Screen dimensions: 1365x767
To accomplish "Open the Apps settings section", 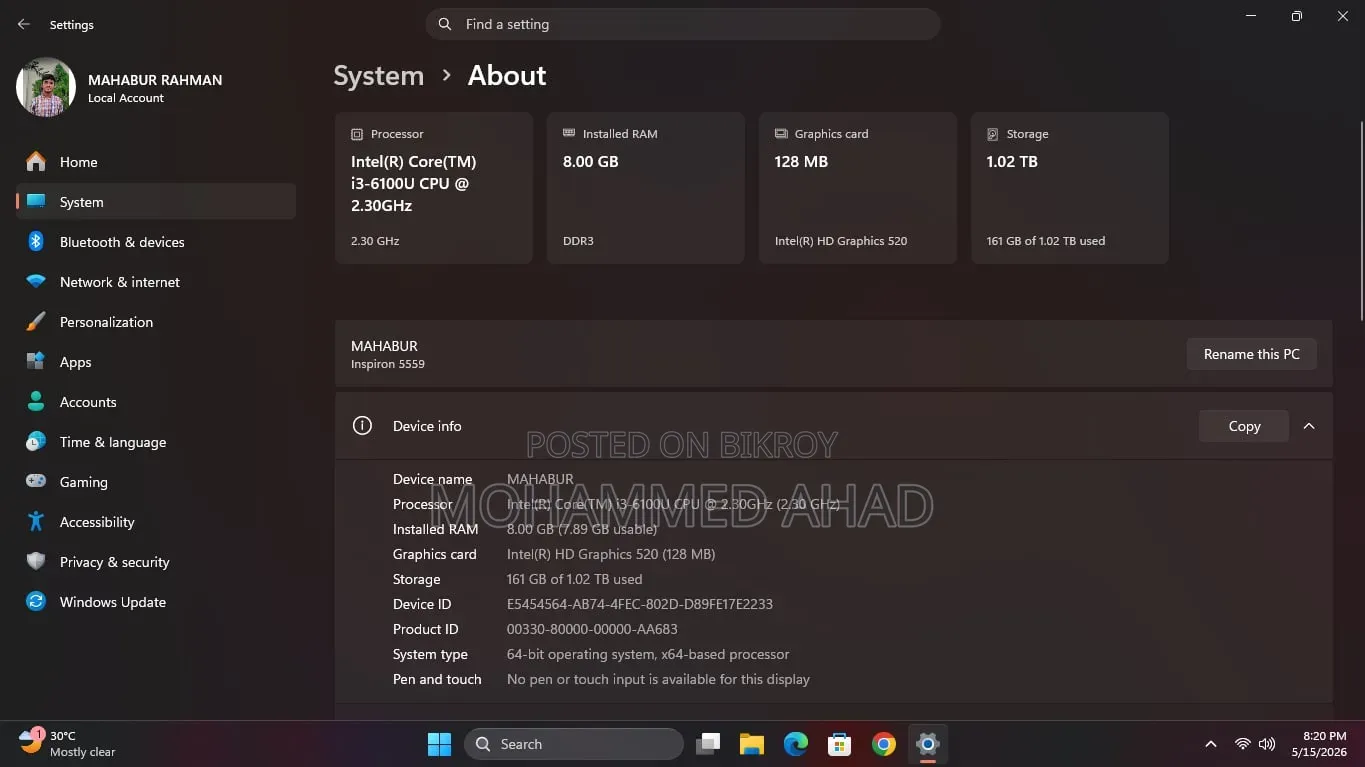I will [156, 362].
